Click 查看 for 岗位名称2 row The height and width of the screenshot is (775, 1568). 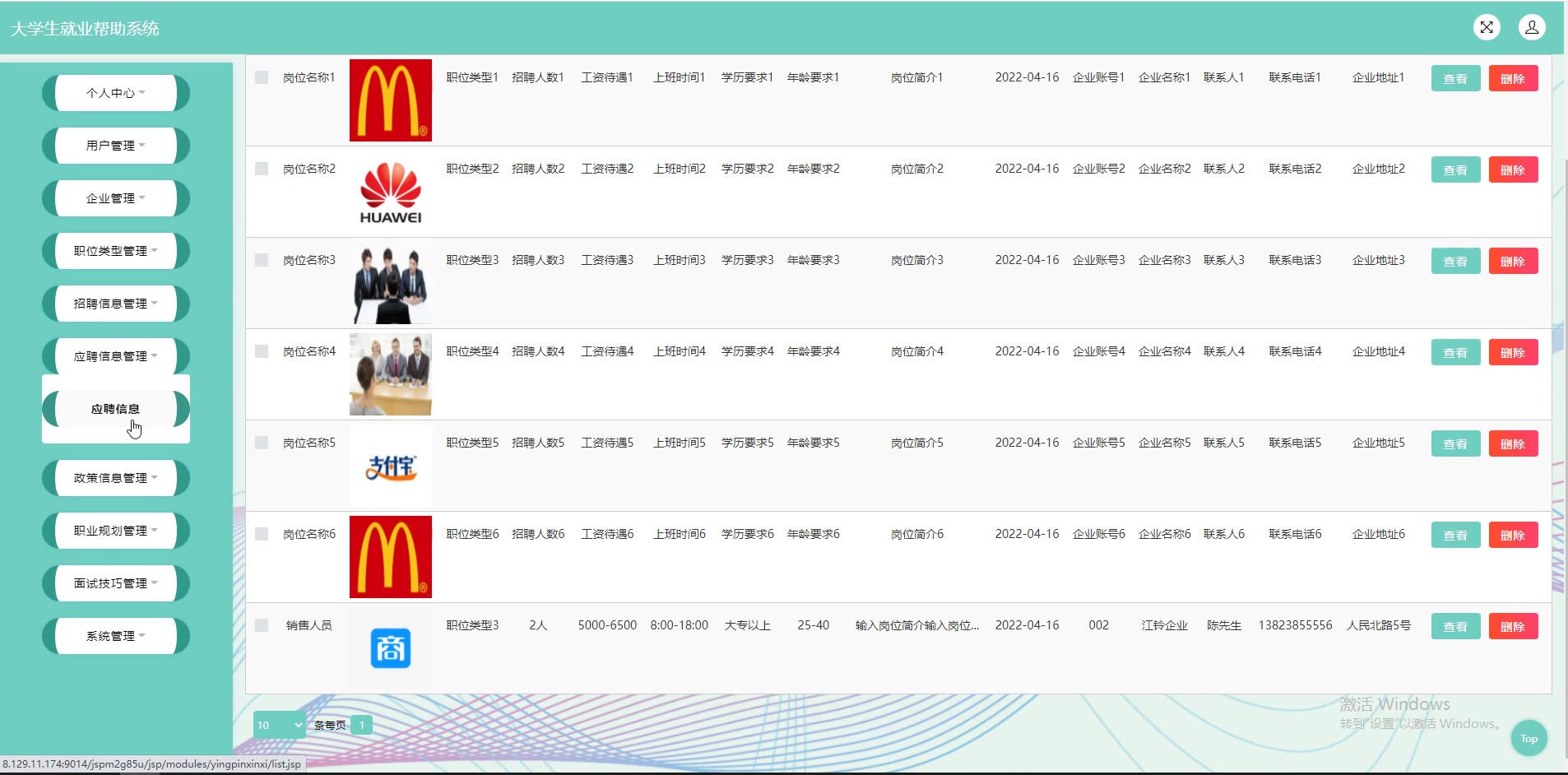point(1455,169)
